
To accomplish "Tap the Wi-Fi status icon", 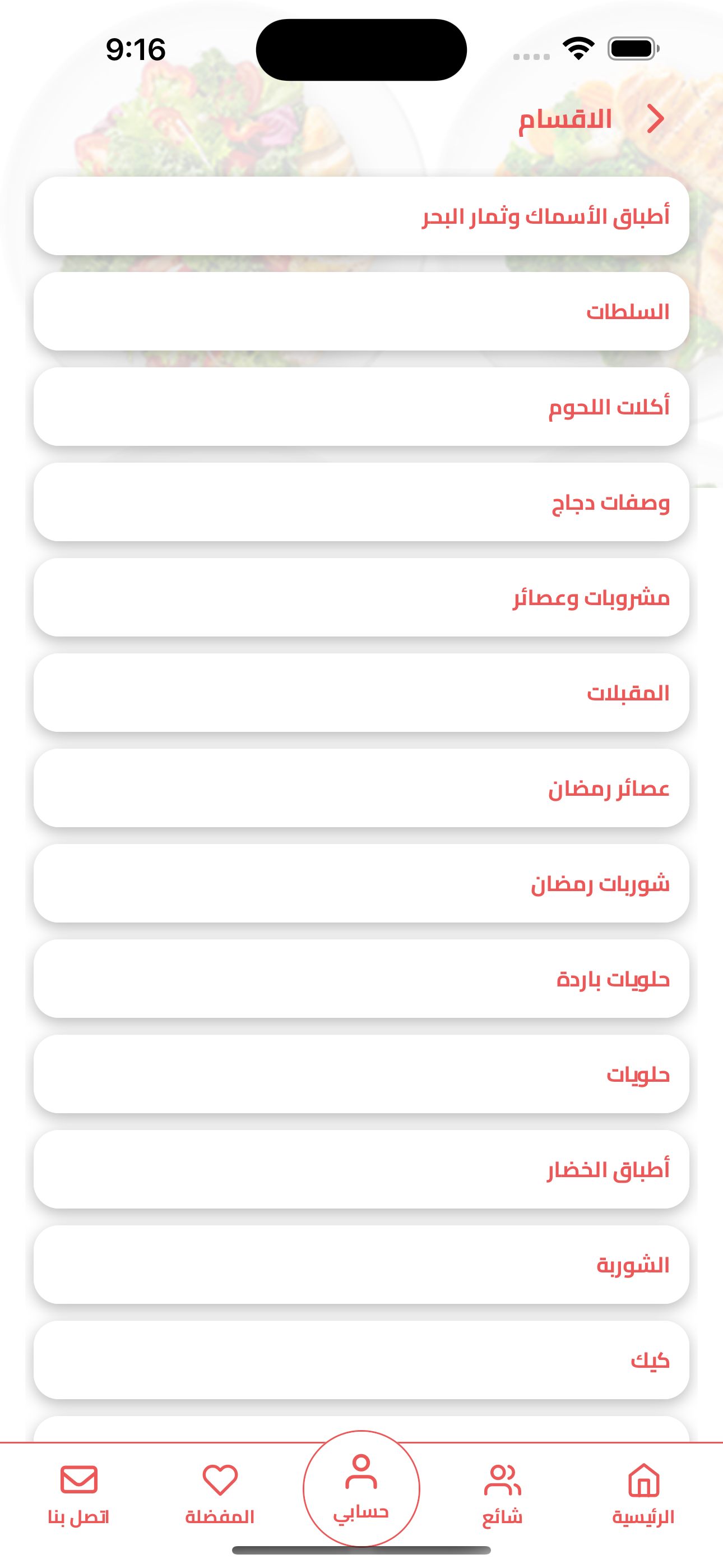I will point(578,49).
